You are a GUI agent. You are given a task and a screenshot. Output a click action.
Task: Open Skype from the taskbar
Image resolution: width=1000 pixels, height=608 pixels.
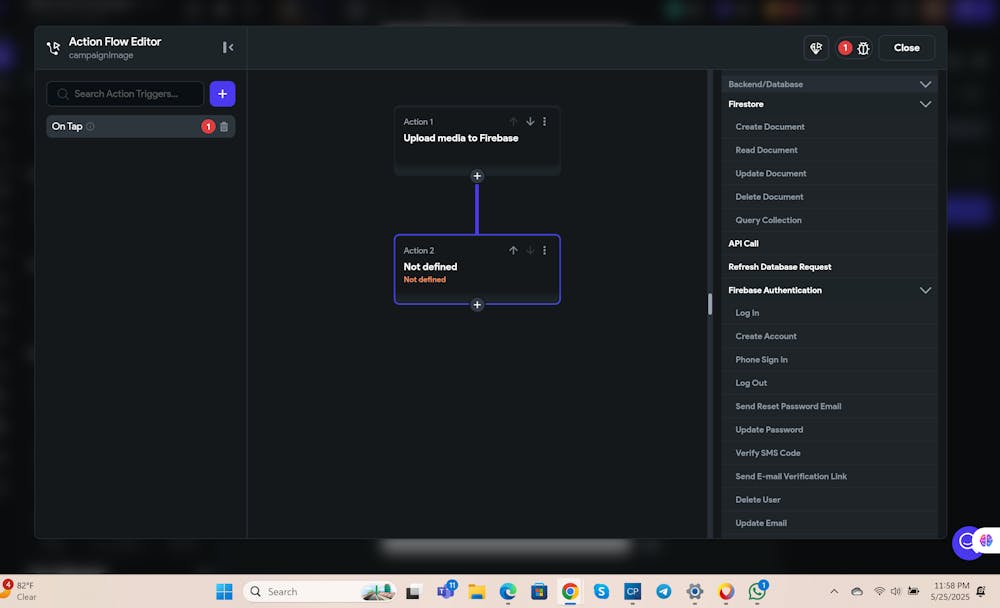pyautogui.click(x=601, y=591)
